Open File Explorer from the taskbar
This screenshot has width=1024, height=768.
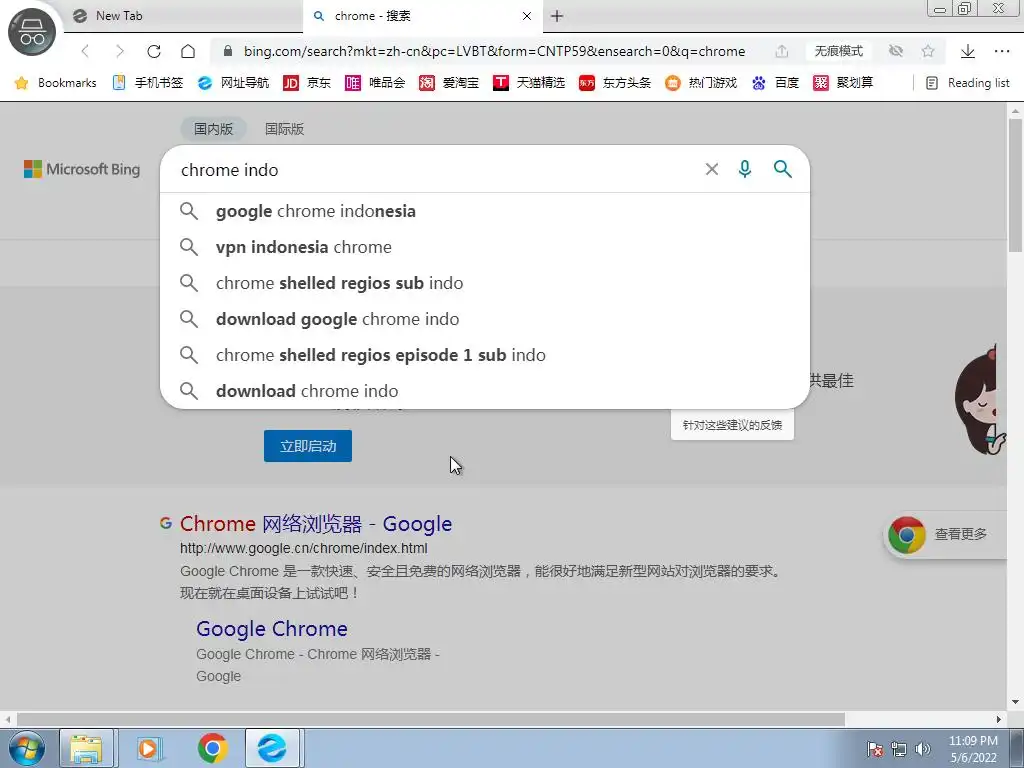point(87,748)
